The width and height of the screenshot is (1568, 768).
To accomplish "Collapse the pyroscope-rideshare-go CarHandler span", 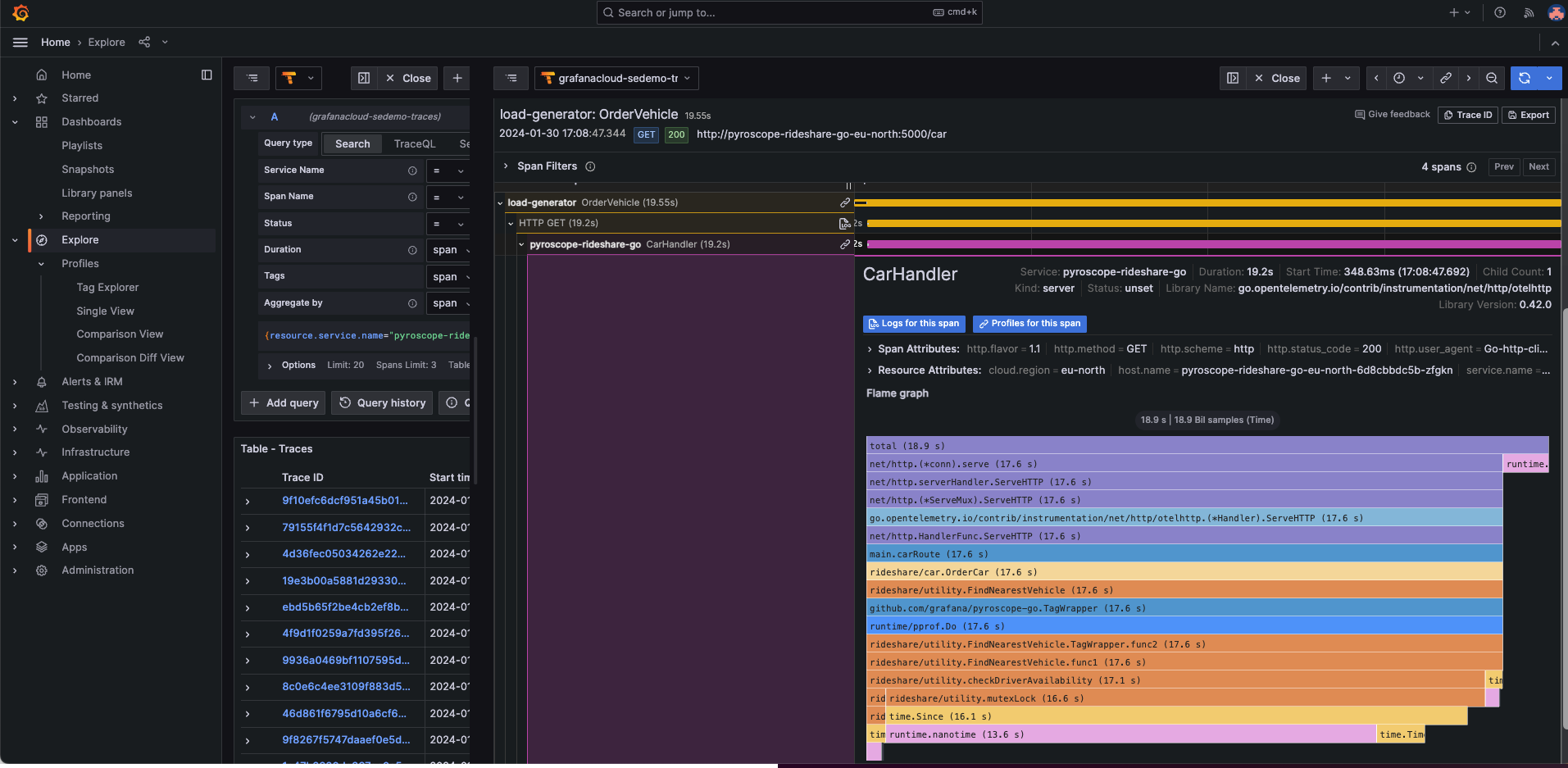I will coord(521,243).
